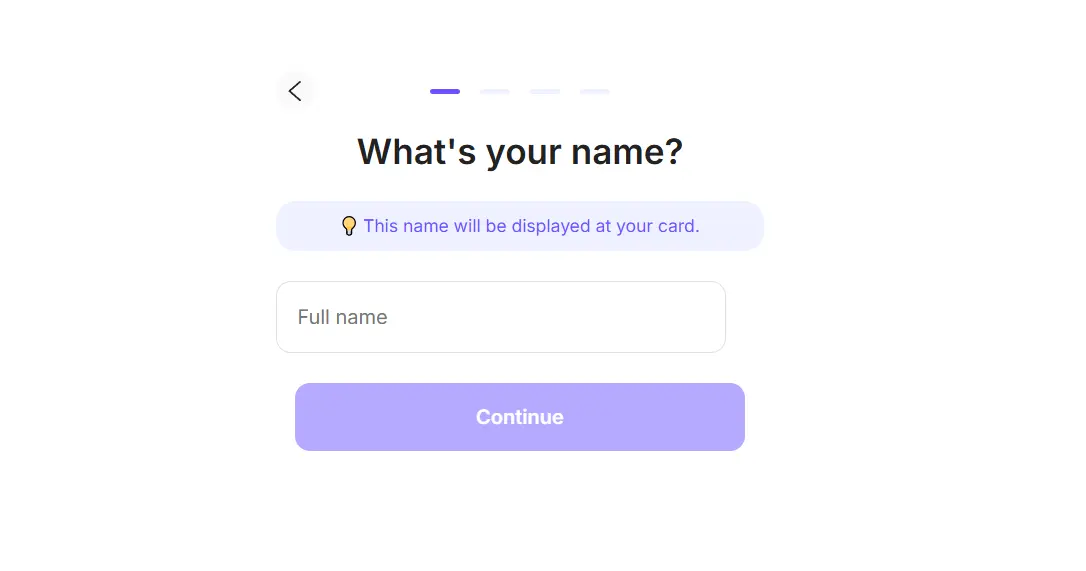Screen dimensions: 1086x571
Task: Click the "What's your name?" heading
Action: coord(519,152)
